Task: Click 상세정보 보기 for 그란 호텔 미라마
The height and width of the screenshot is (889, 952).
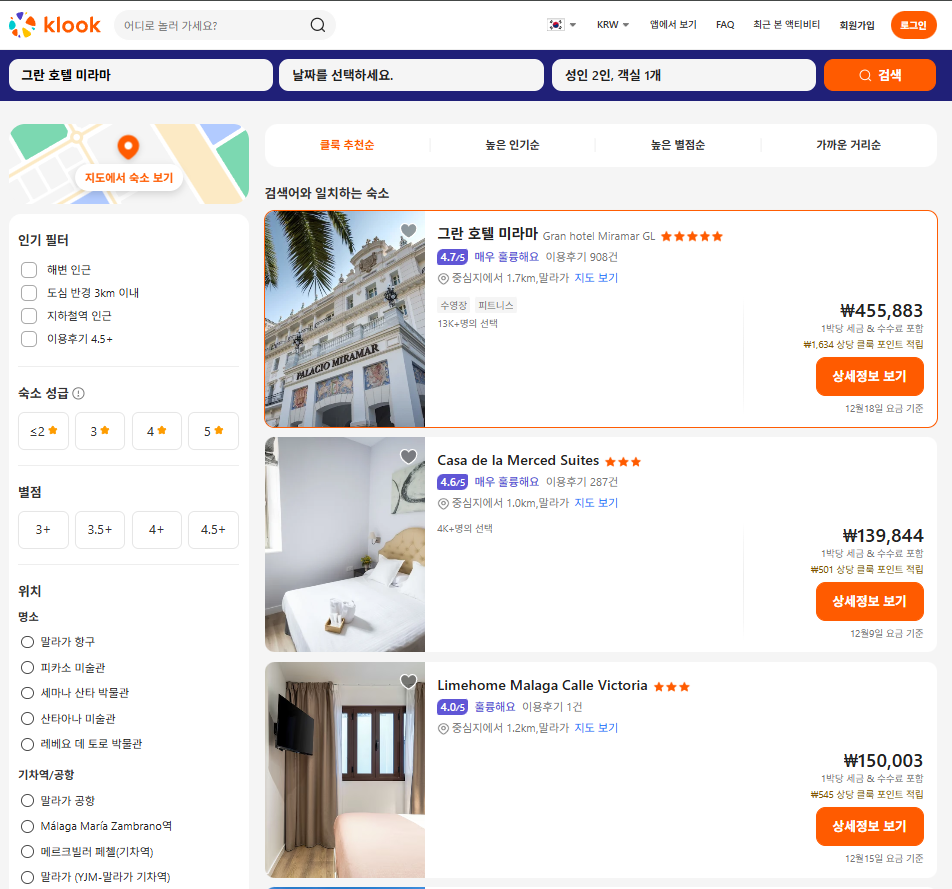Action: tap(869, 376)
